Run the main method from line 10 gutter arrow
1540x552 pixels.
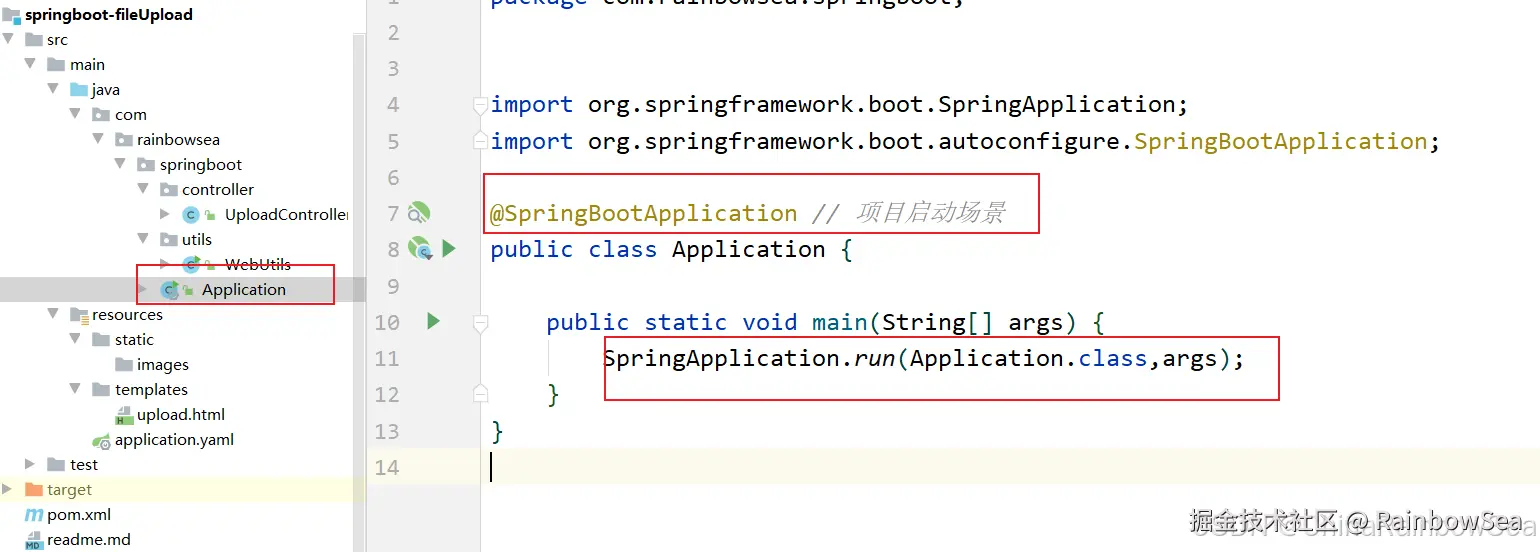click(433, 321)
